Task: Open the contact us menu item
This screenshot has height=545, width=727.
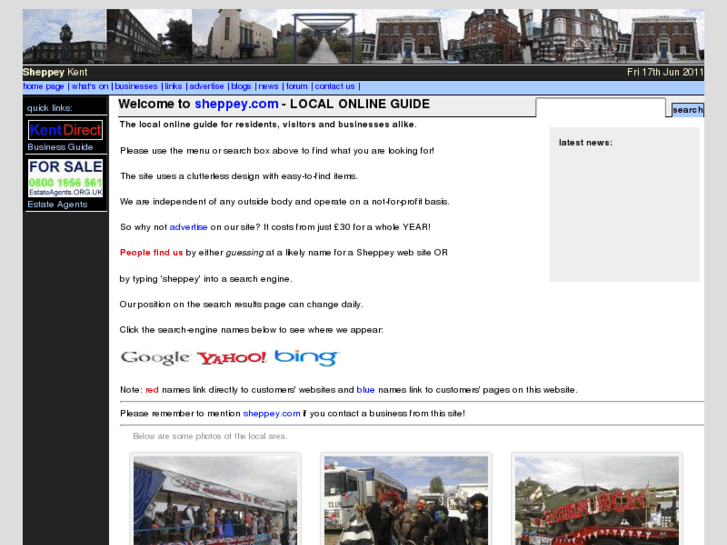Action: (335, 86)
